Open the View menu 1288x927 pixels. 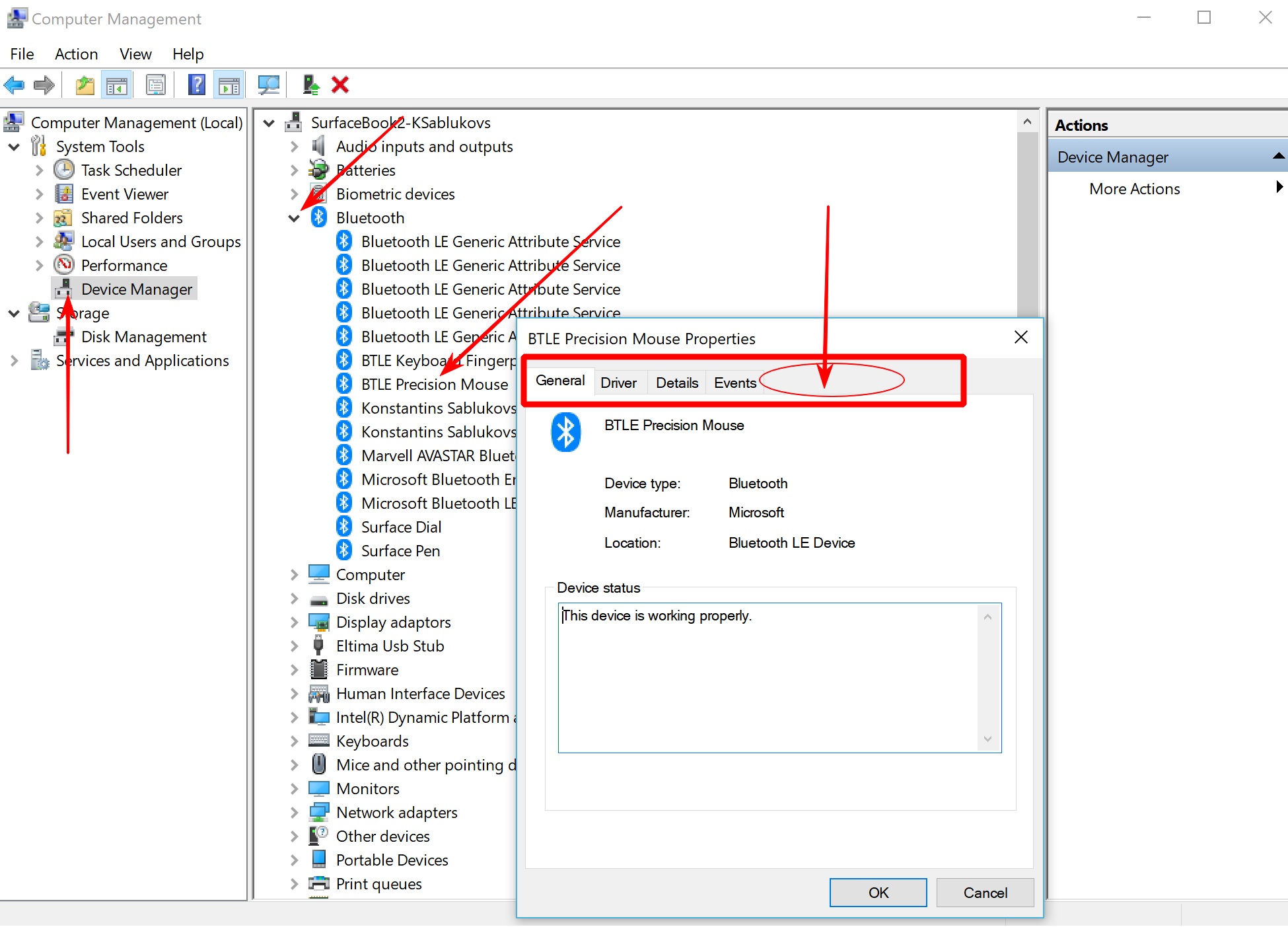[x=135, y=54]
